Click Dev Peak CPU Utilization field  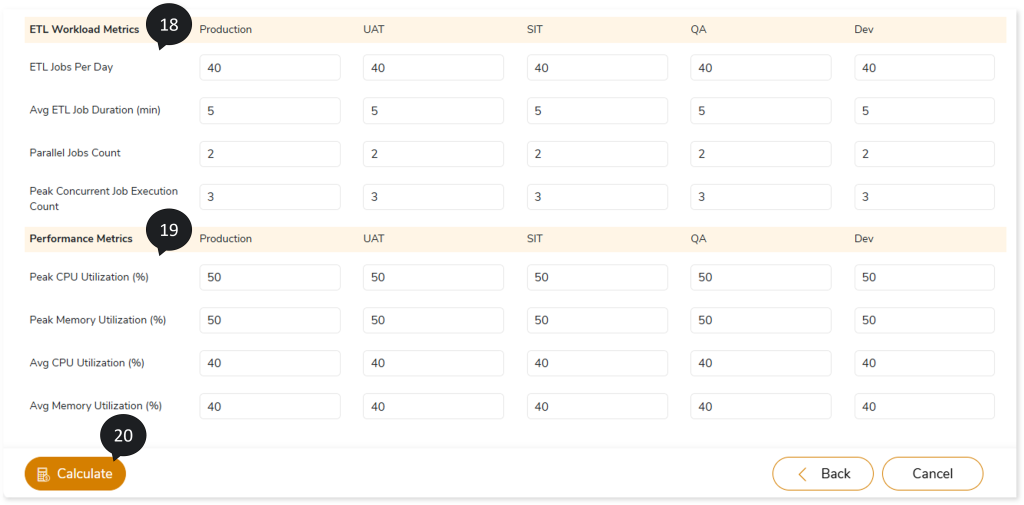(925, 277)
